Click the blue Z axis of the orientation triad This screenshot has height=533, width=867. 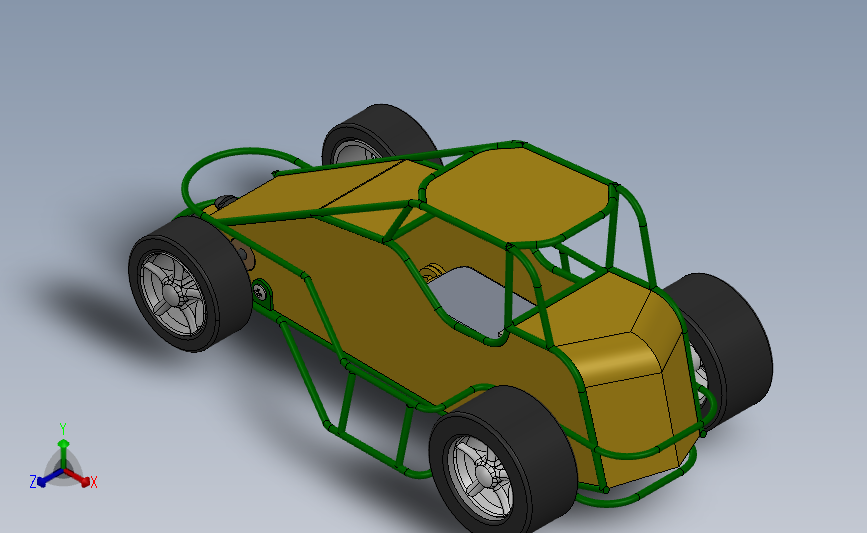[x=50, y=478]
